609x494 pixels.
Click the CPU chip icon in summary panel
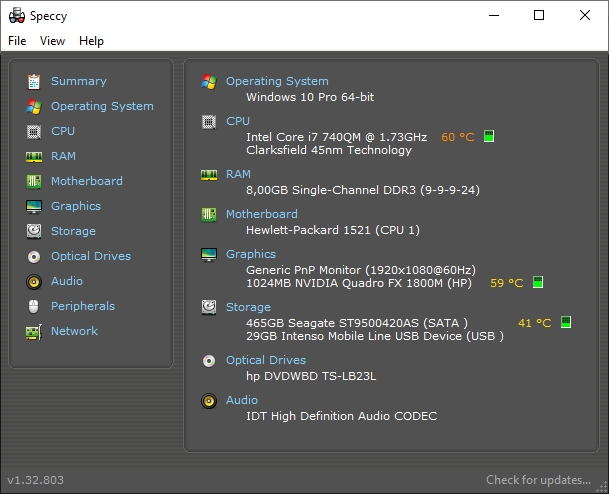click(209, 122)
